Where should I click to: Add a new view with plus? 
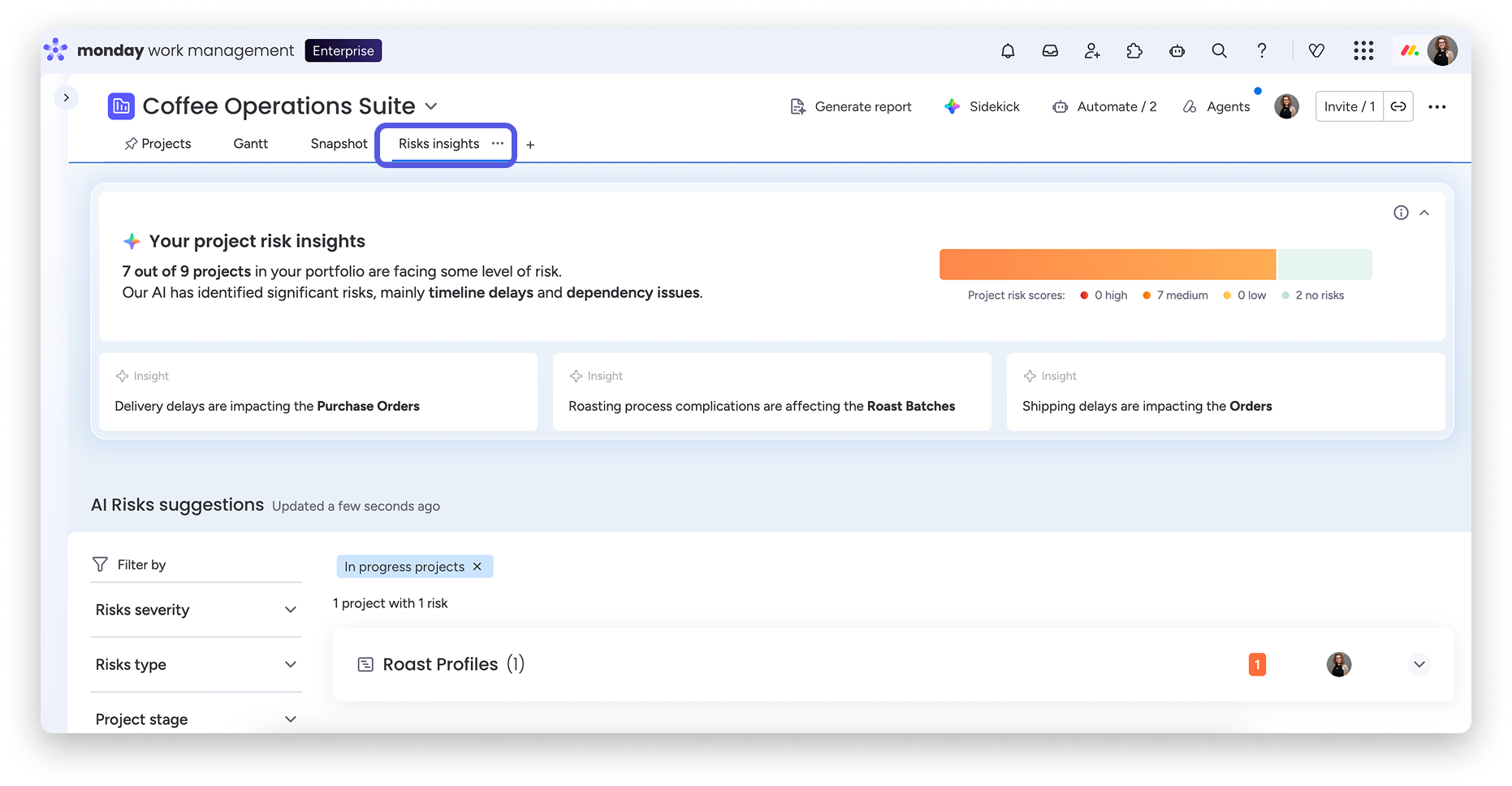[530, 145]
